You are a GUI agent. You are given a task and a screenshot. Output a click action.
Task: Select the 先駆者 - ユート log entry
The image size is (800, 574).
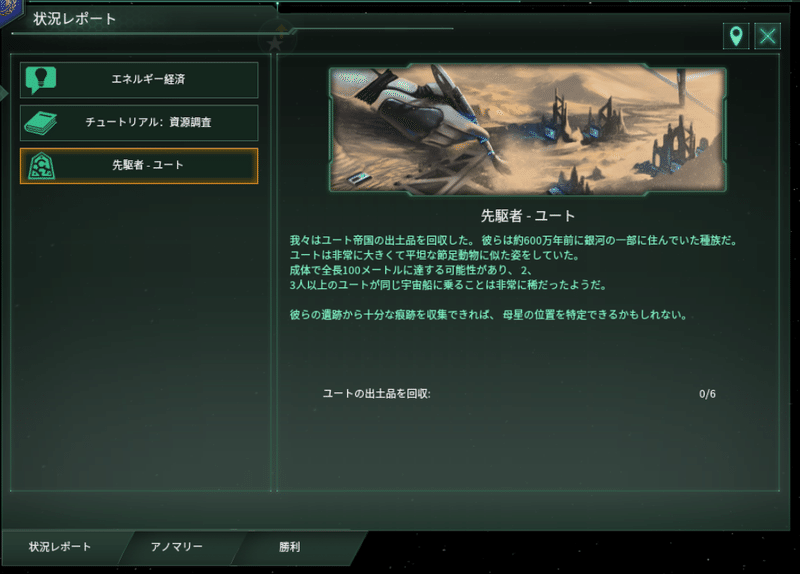pyautogui.click(x=139, y=166)
